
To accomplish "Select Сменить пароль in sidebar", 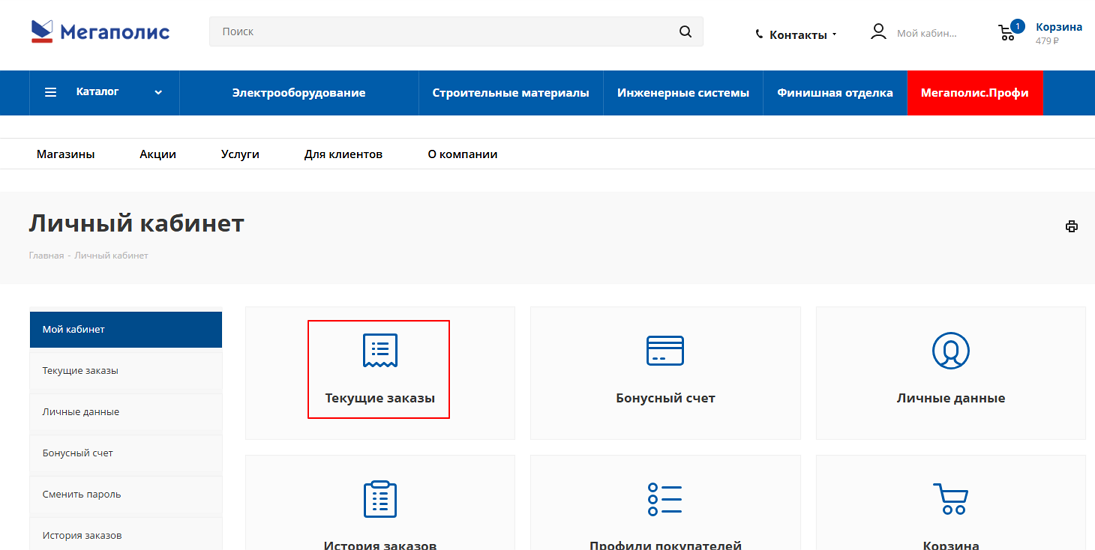I will click(x=126, y=494).
